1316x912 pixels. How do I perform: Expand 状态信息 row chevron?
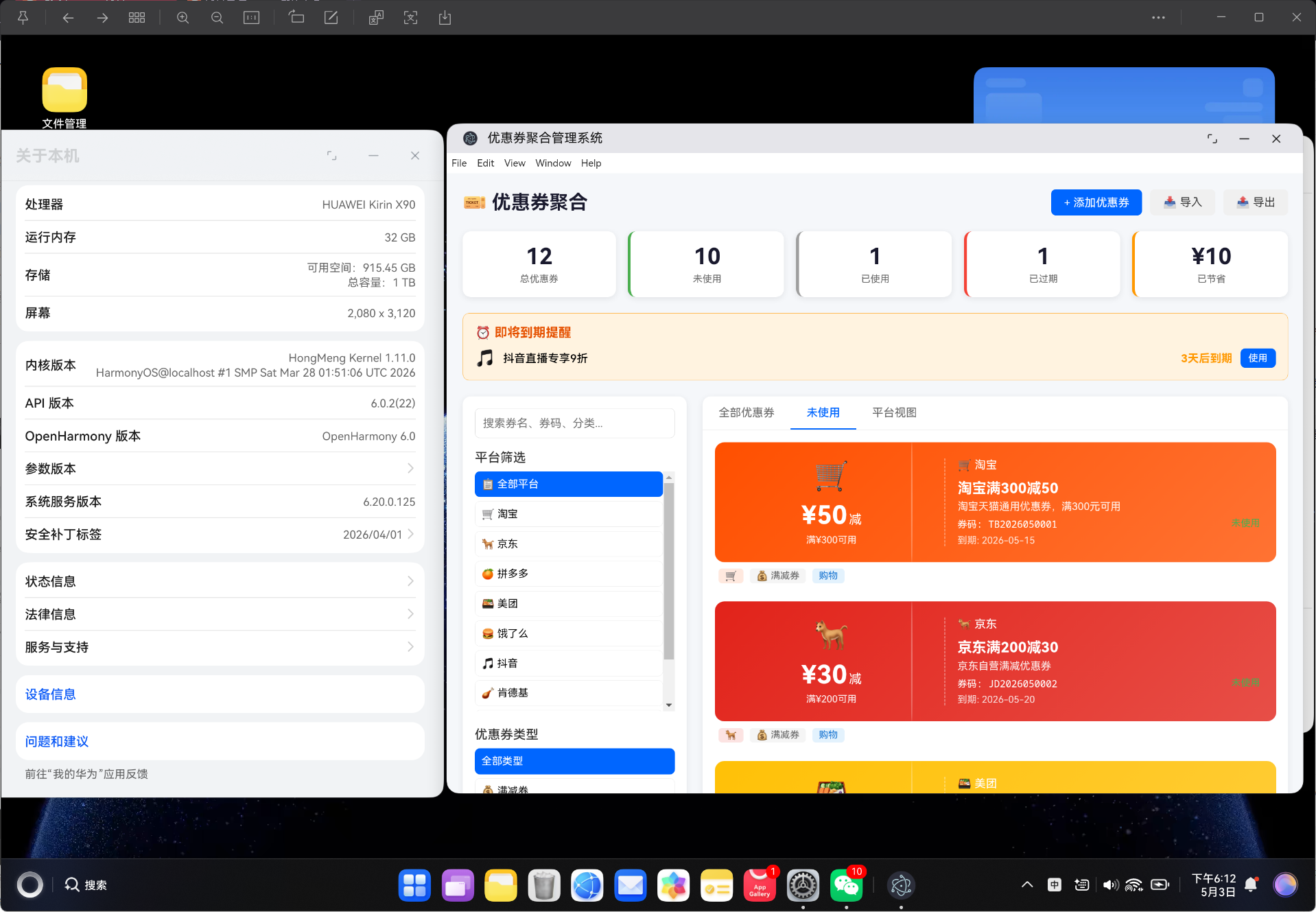[x=410, y=581]
